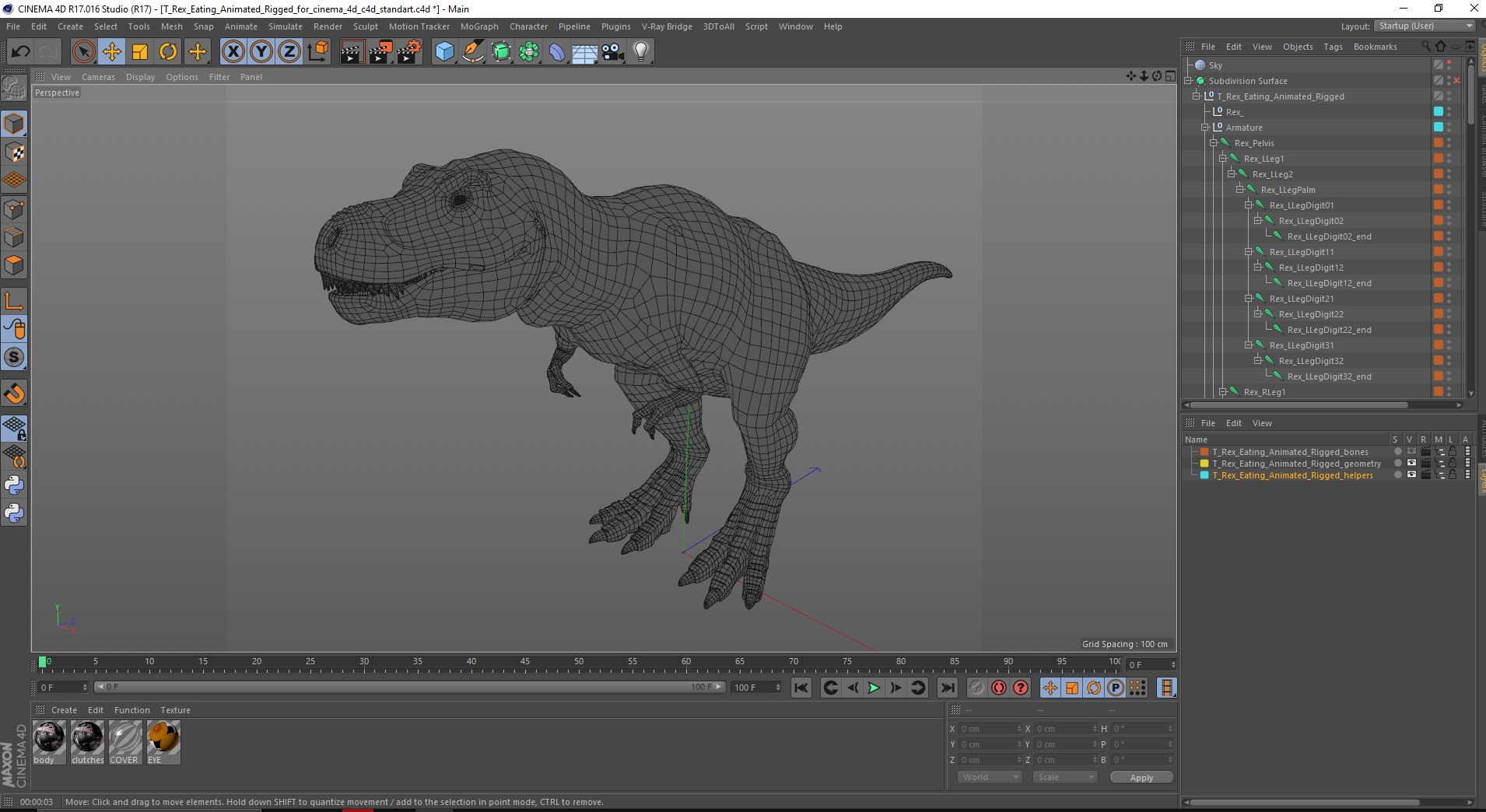The height and width of the screenshot is (812, 1486).
Task: Select the Live Selection tool
Action: coord(83,52)
